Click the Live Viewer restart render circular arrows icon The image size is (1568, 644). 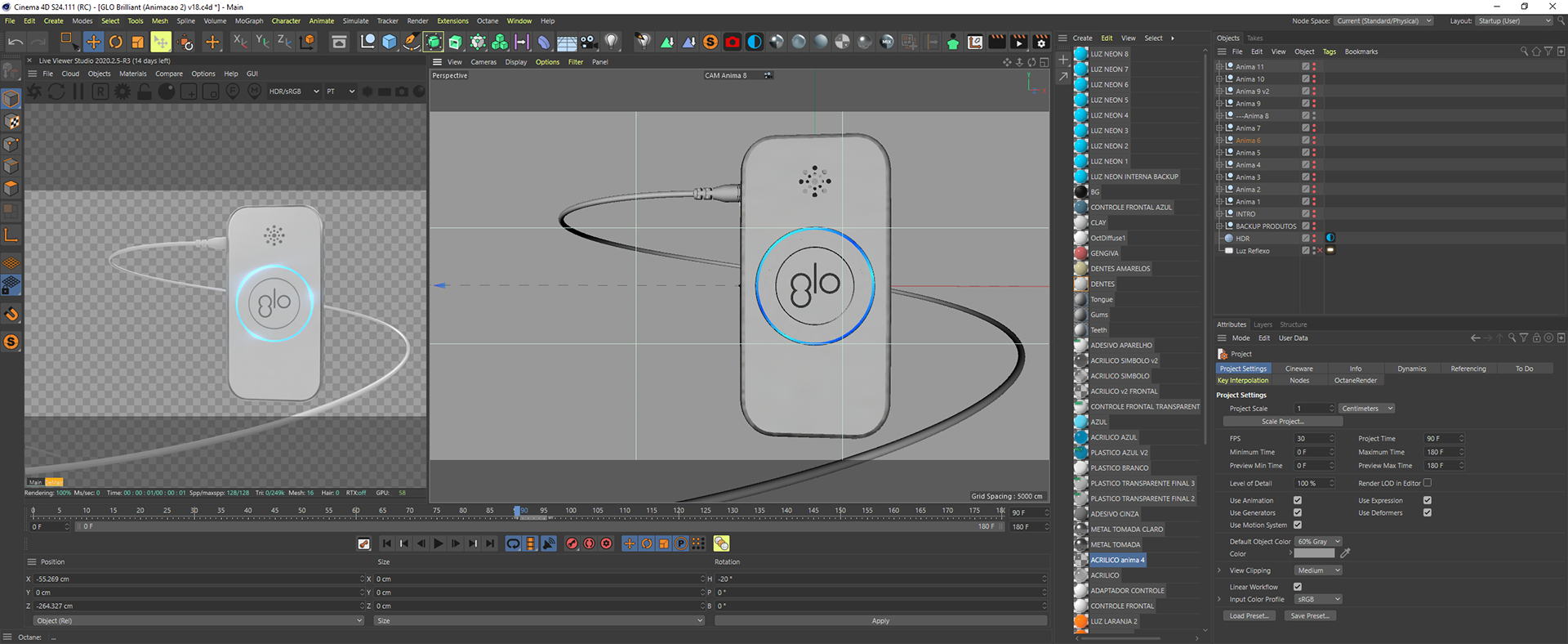tap(56, 92)
